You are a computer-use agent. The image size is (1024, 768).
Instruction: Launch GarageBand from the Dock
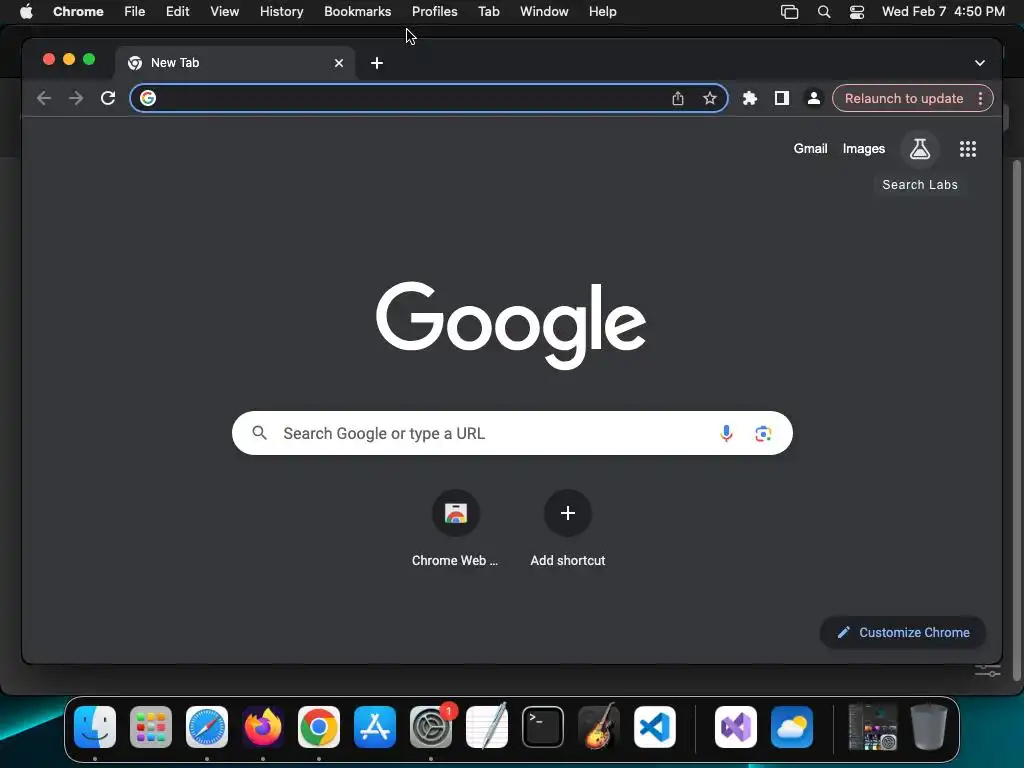599,726
